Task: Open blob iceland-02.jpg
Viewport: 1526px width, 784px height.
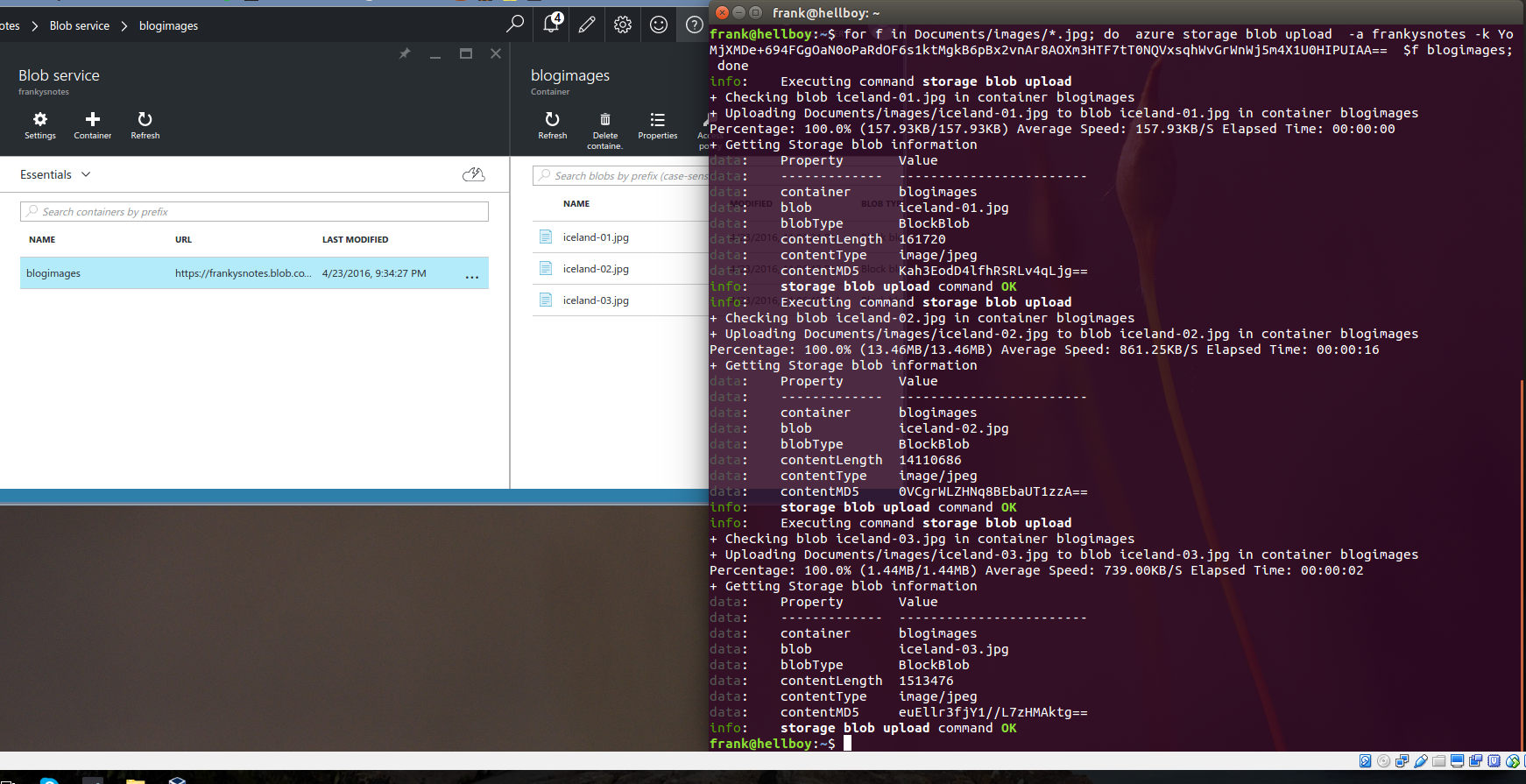Action: [x=596, y=269]
